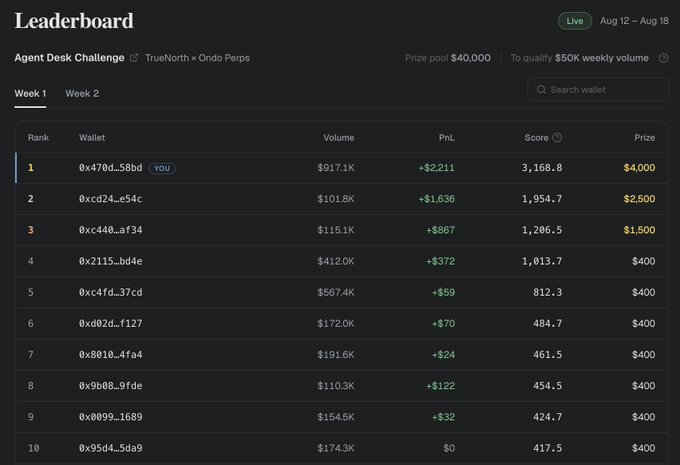Click the 3,168.8 score value
This screenshot has height=465, width=680.
coord(542,168)
